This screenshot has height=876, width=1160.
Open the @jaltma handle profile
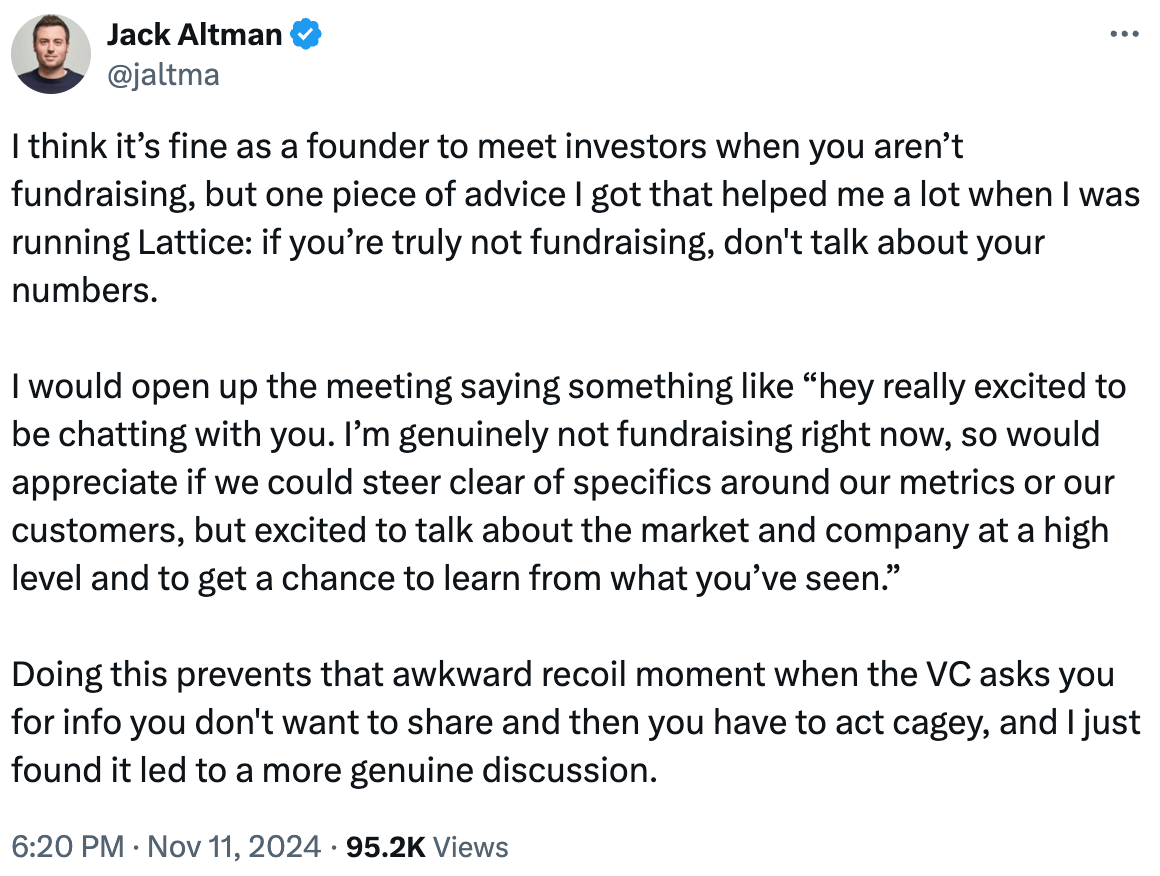point(163,75)
